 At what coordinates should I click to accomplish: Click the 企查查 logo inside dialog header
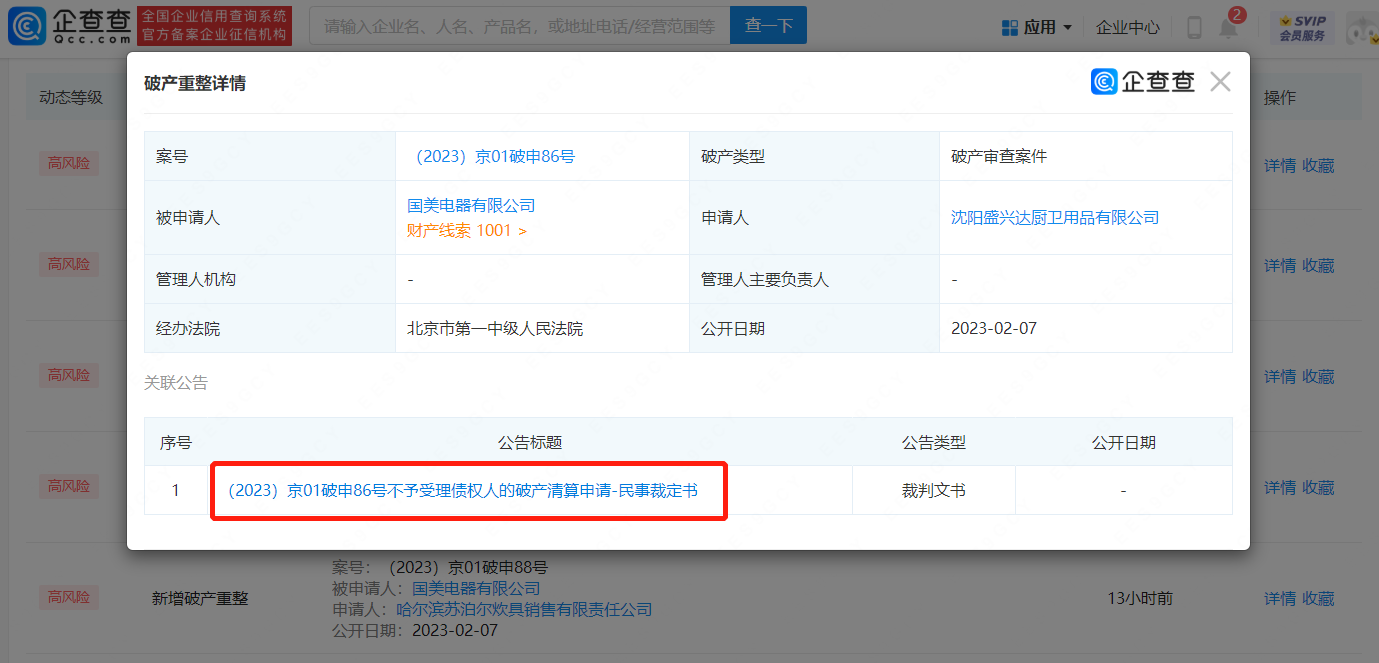[1143, 82]
